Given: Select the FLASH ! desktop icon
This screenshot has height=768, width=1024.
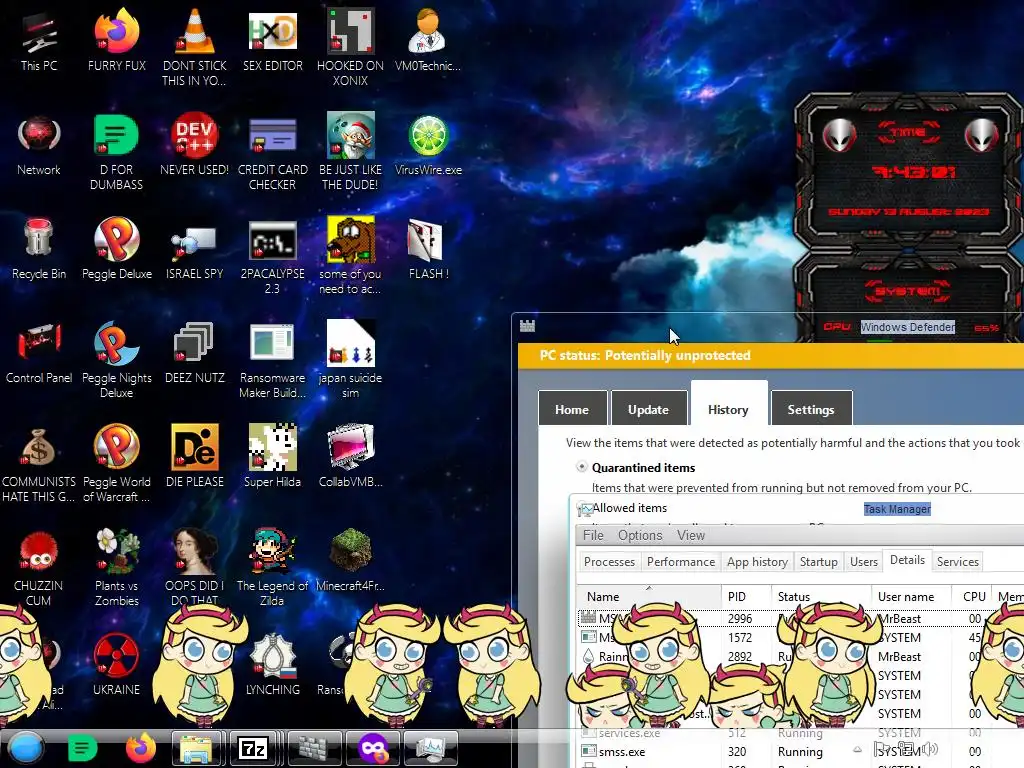Looking at the screenshot, I should pyautogui.click(x=428, y=250).
